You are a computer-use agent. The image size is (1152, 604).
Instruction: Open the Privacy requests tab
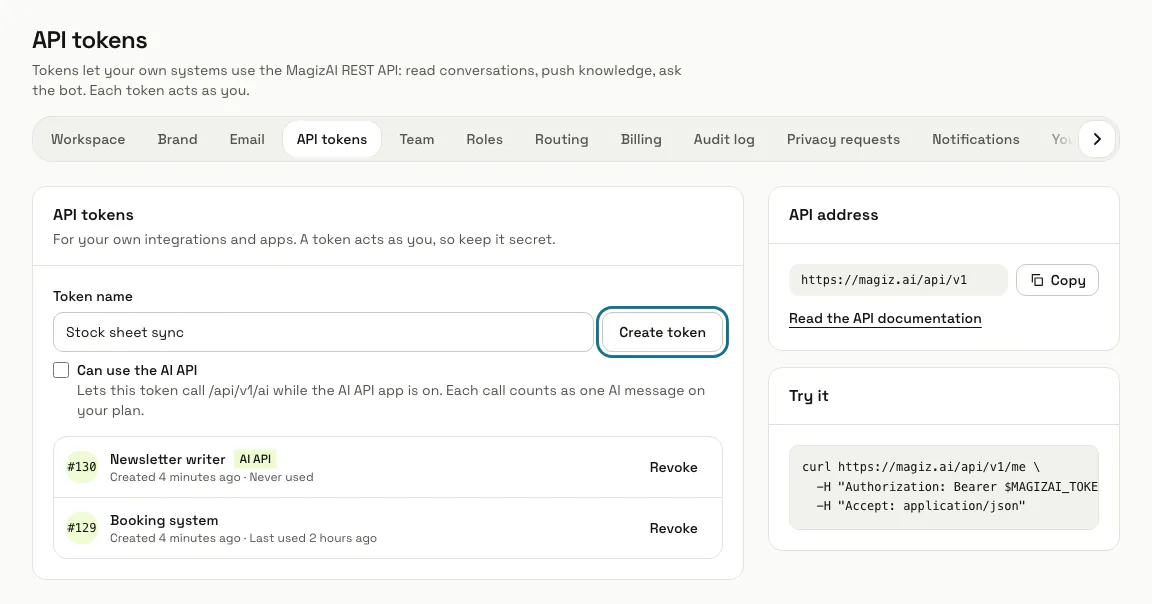[843, 140]
